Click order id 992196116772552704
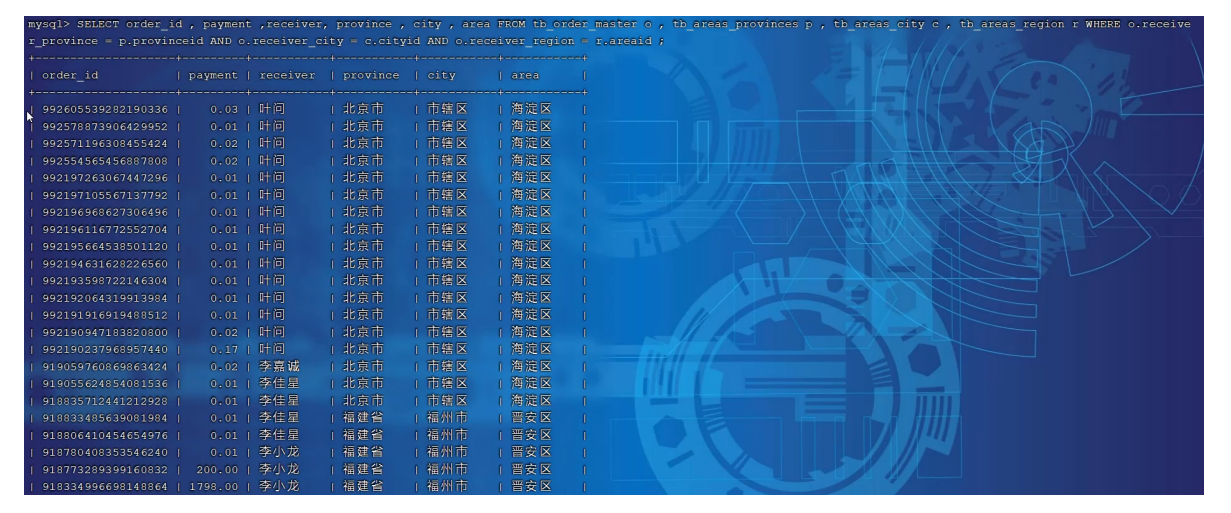1231x513 pixels. point(106,229)
